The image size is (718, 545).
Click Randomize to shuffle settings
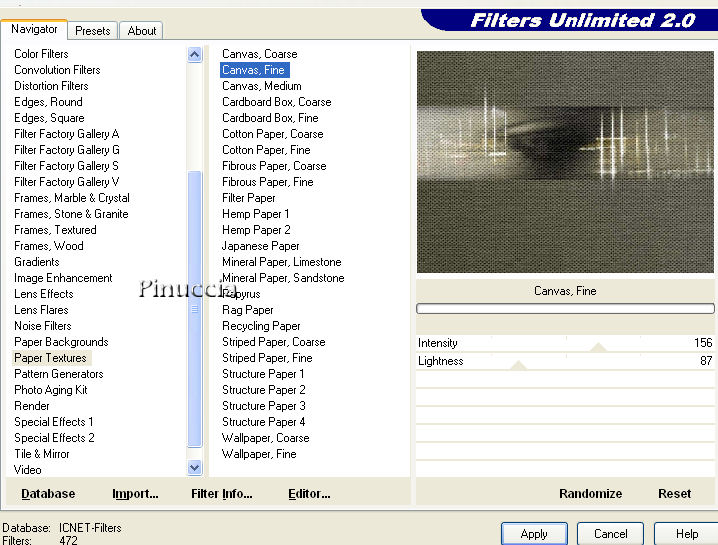pyautogui.click(x=590, y=493)
